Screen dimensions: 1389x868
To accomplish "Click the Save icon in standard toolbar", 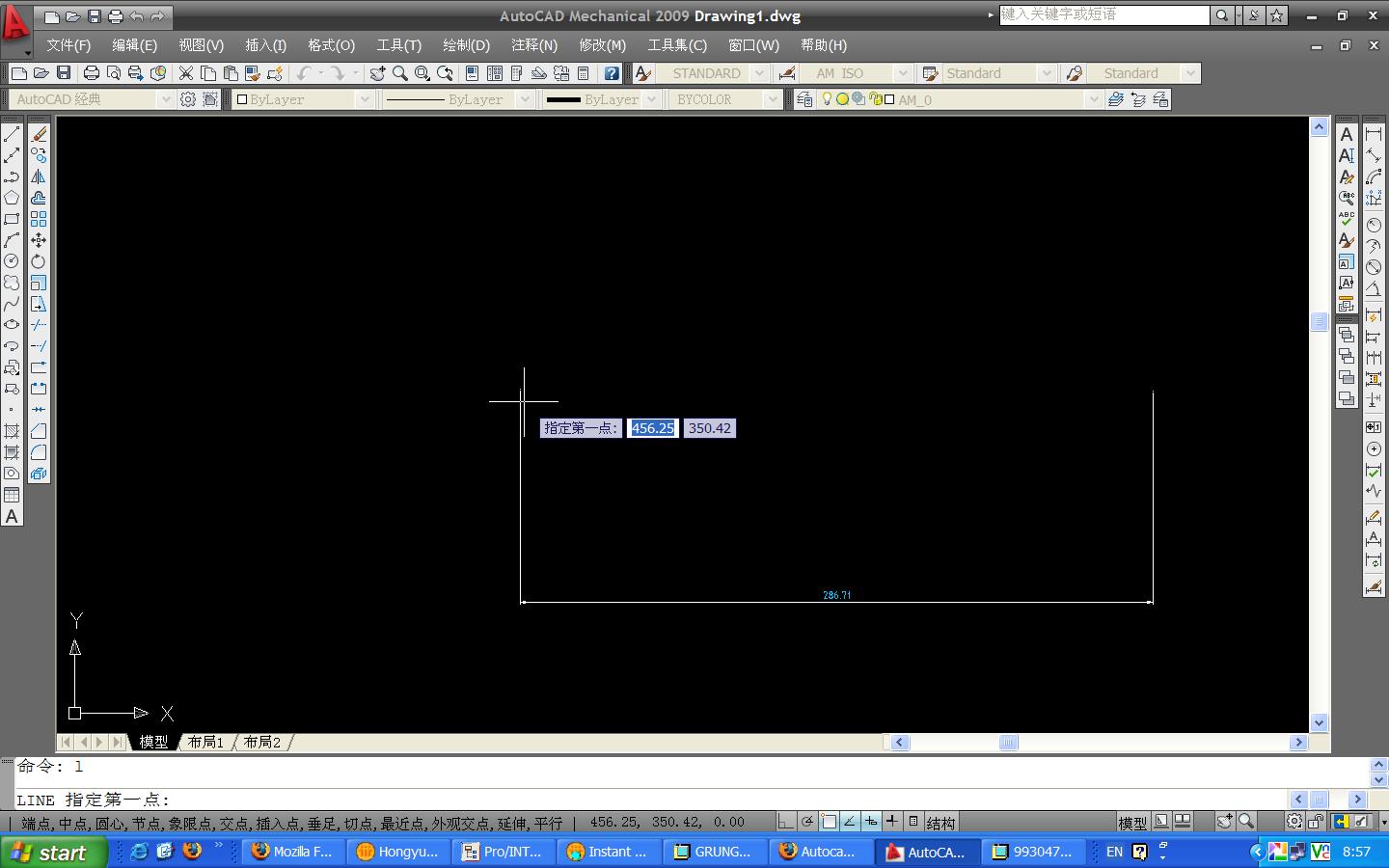I will point(64,73).
